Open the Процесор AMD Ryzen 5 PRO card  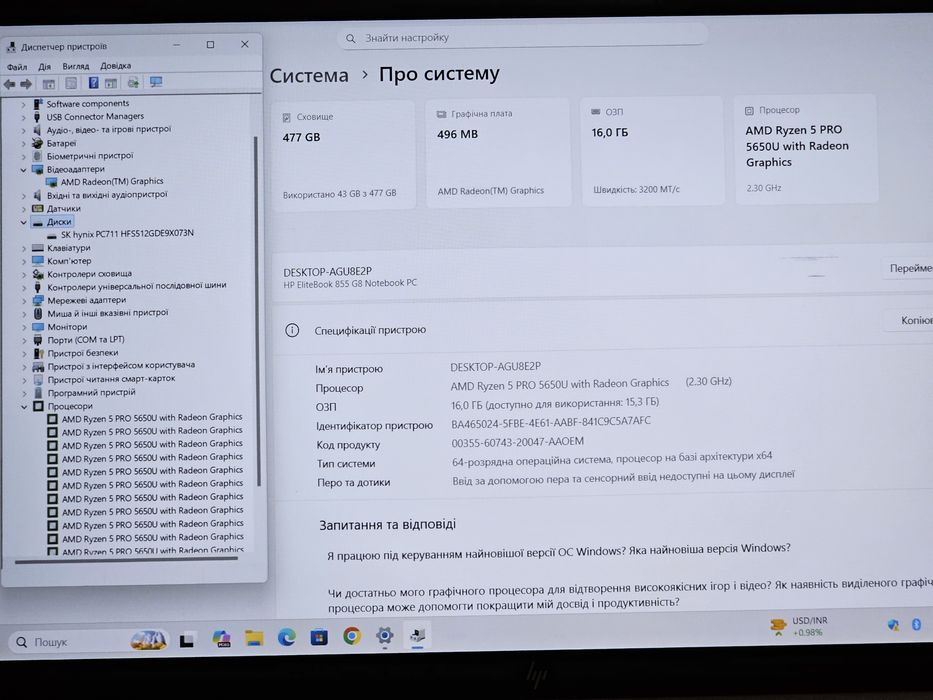806,149
